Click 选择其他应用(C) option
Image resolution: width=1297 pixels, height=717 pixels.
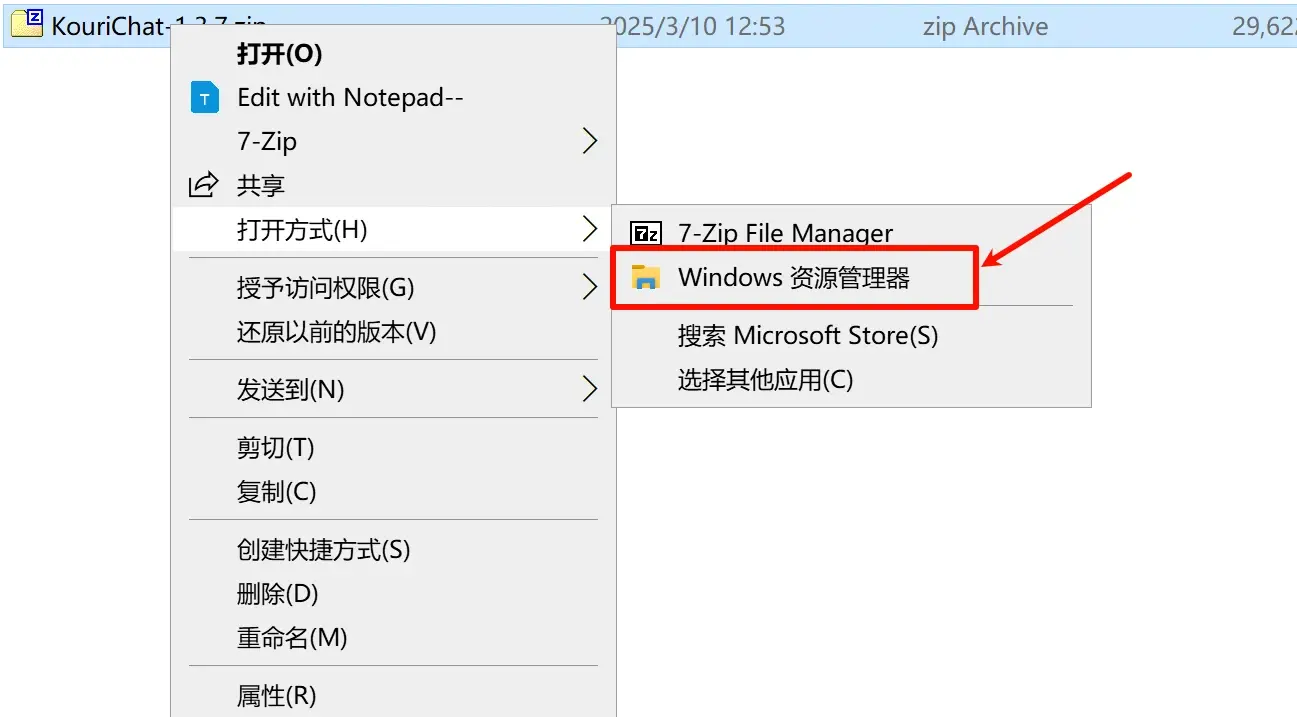[x=765, y=380]
